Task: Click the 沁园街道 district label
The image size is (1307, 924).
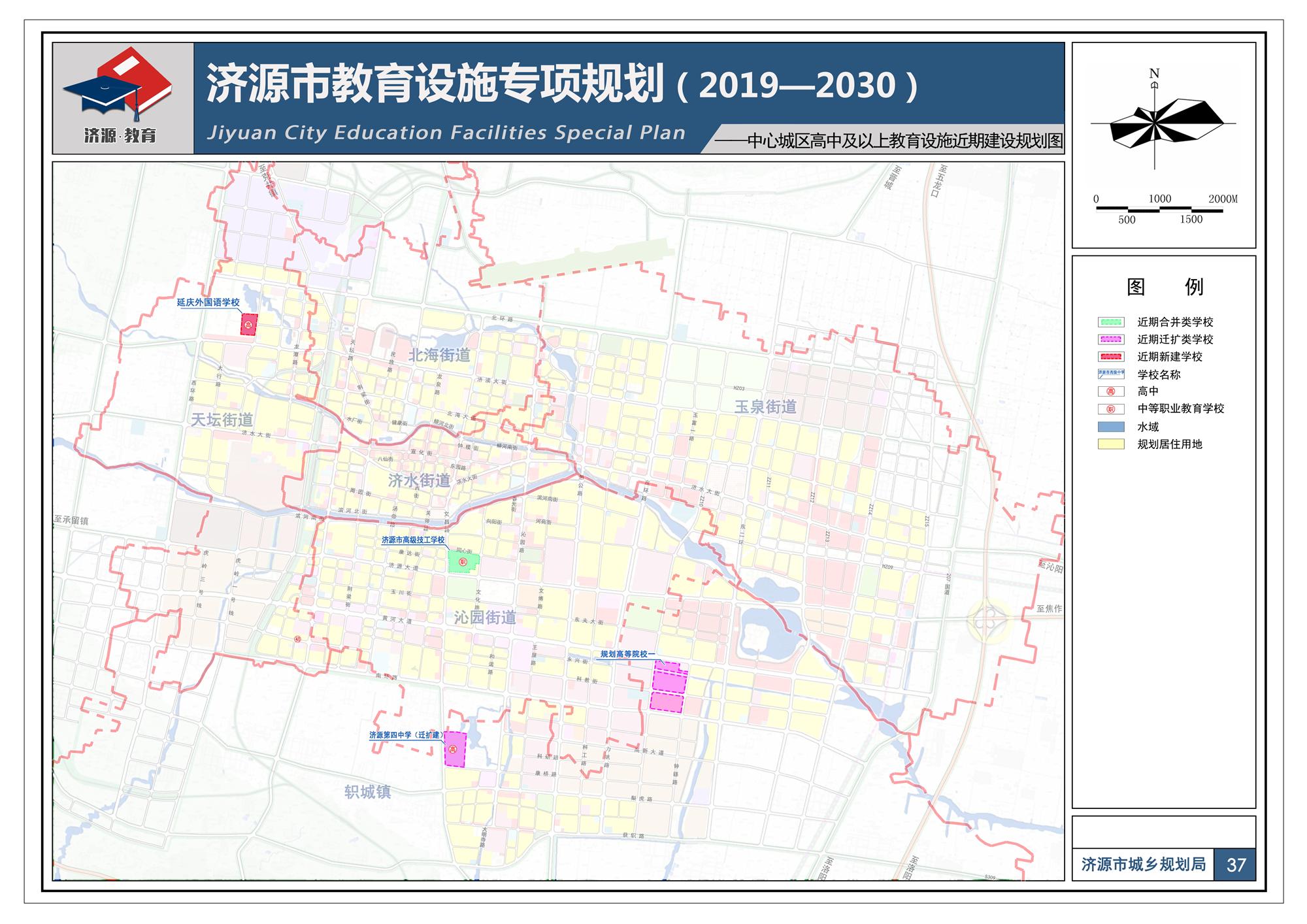Action: click(x=485, y=618)
